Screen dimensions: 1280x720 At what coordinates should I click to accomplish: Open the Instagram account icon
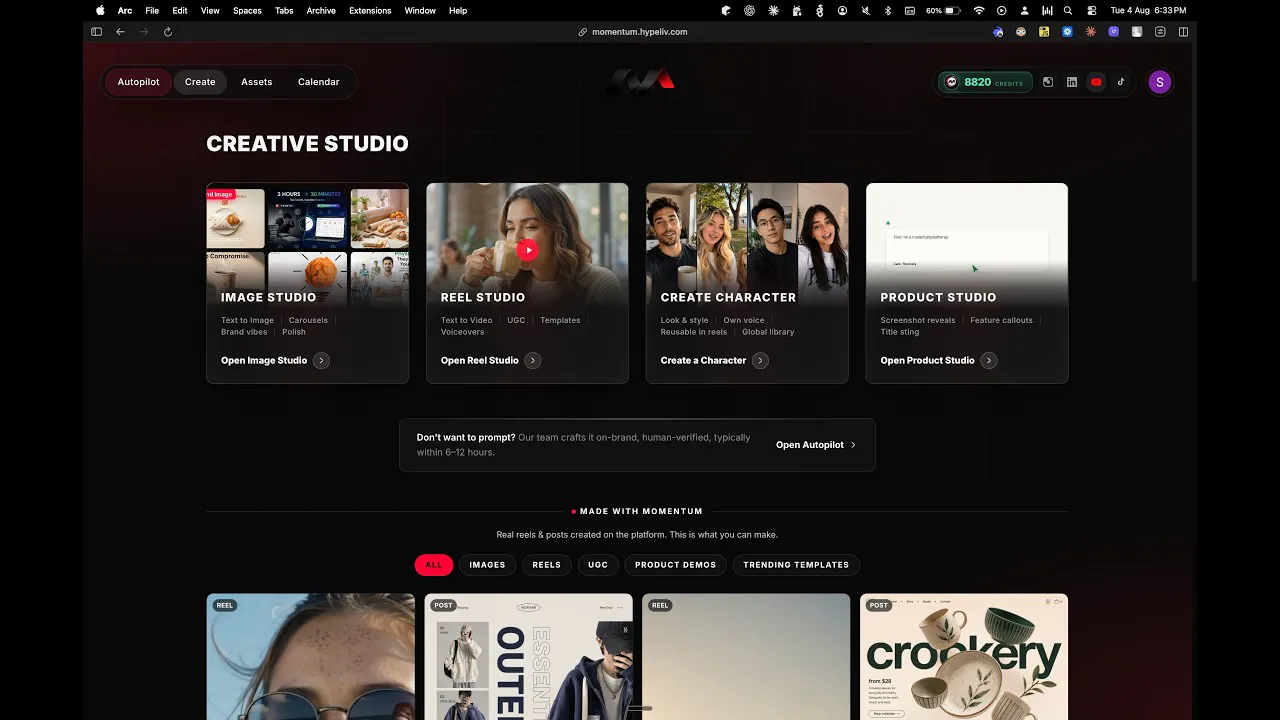(x=1048, y=82)
